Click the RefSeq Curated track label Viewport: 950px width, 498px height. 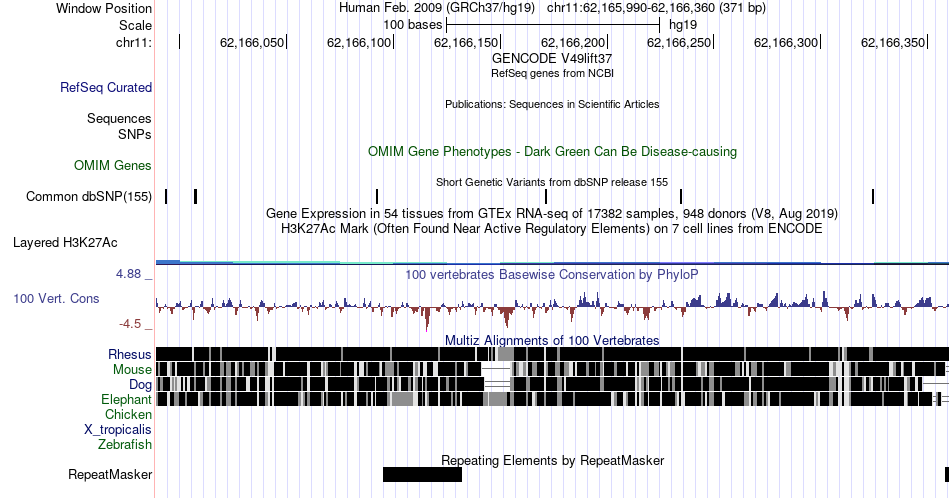[x=106, y=87]
